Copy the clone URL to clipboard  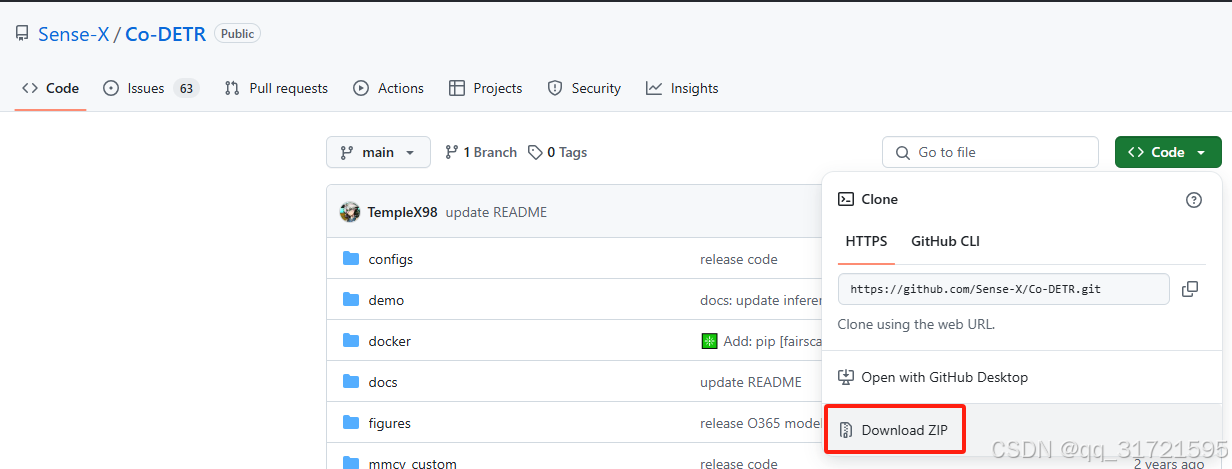(x=1190, y=289)
